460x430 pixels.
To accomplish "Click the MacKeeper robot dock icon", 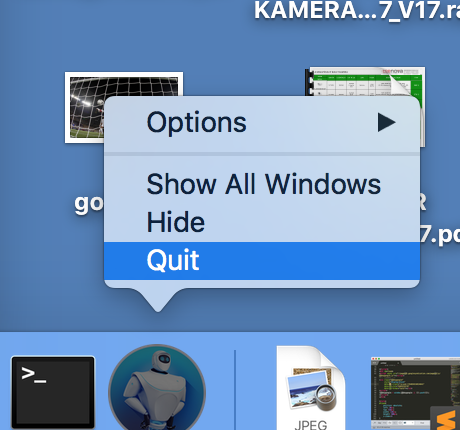I will (x=157, y=387).
